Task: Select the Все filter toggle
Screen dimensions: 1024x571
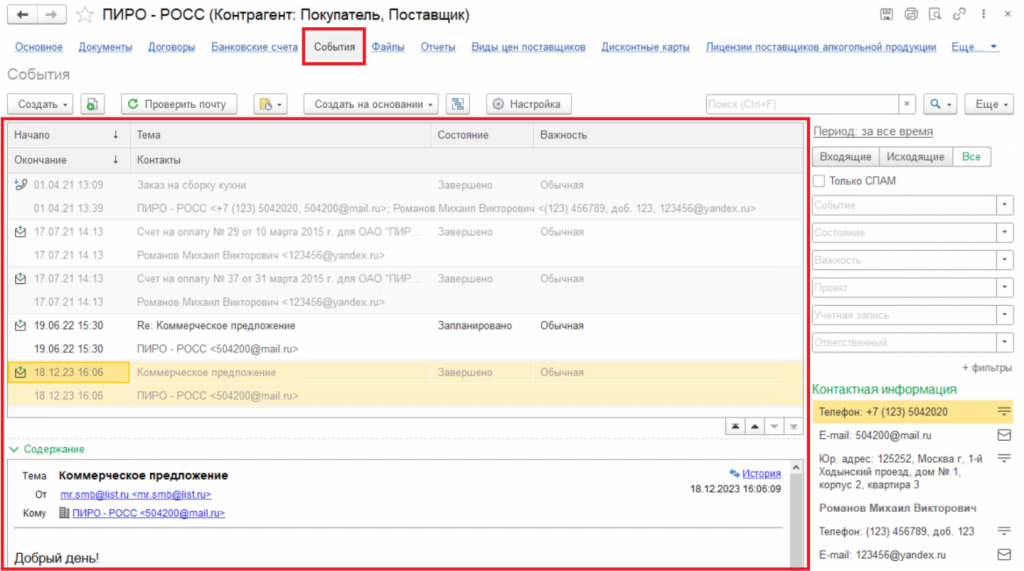Action: pyautogui.click(x=971, y=157)
